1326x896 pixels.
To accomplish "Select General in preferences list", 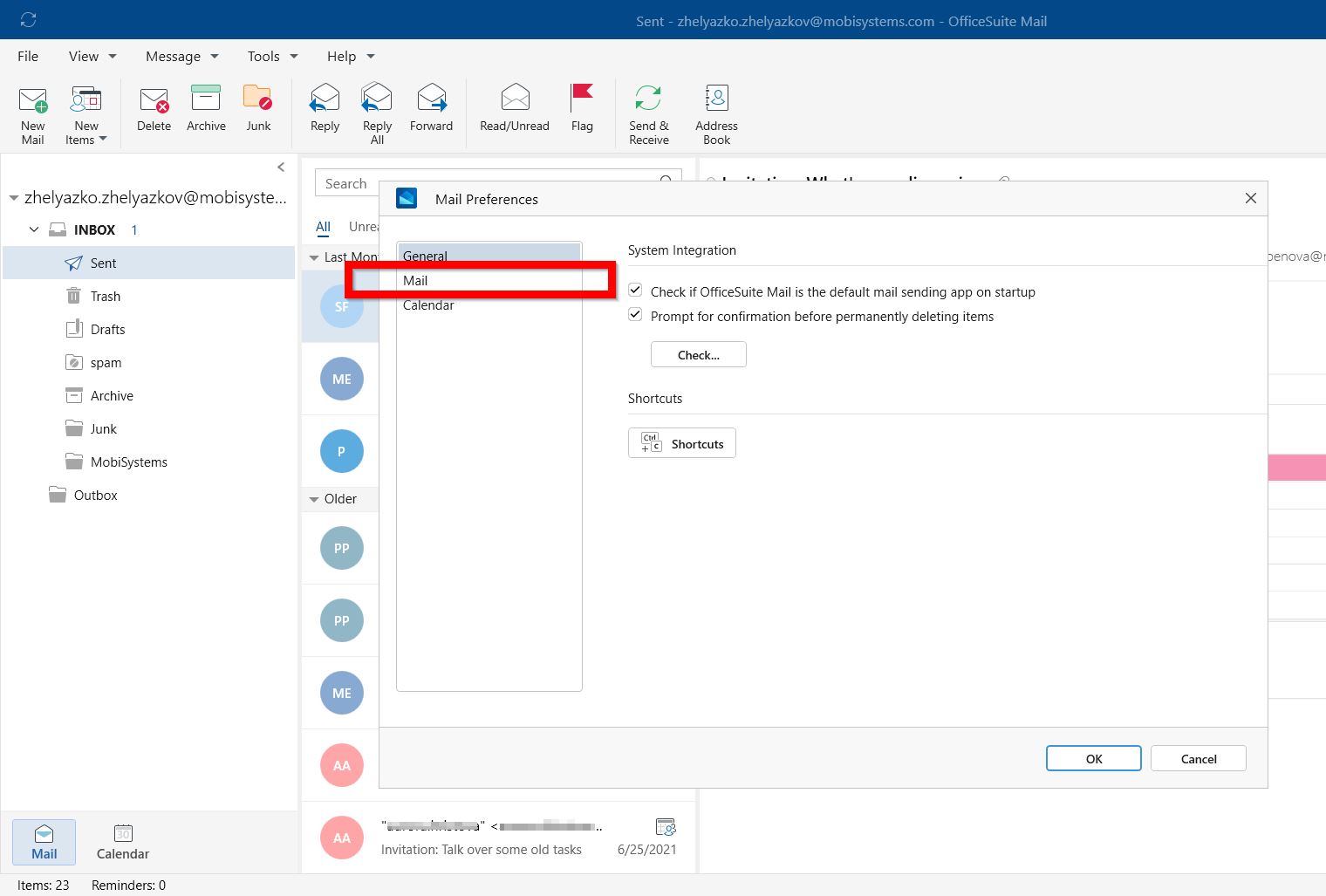I will [x=489, y=256].
